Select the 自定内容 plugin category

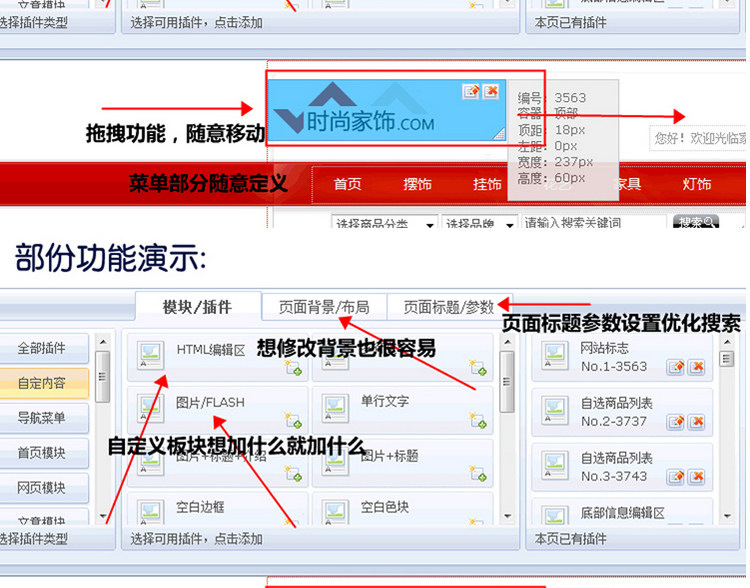tap(42, 383)
